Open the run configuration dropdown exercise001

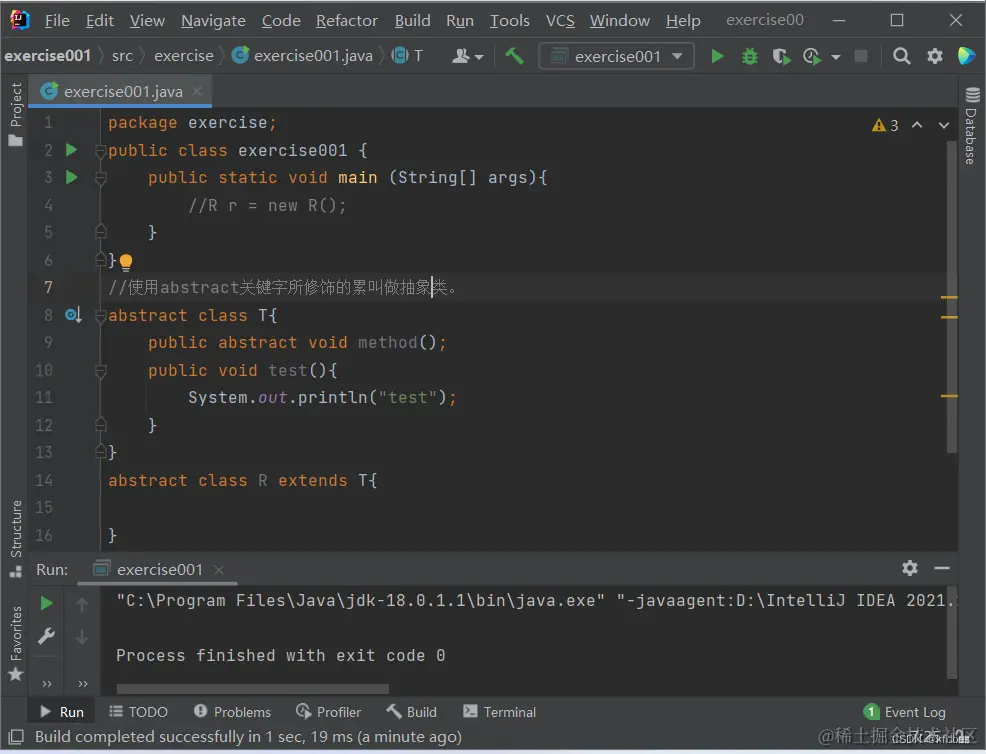[617, 57]
